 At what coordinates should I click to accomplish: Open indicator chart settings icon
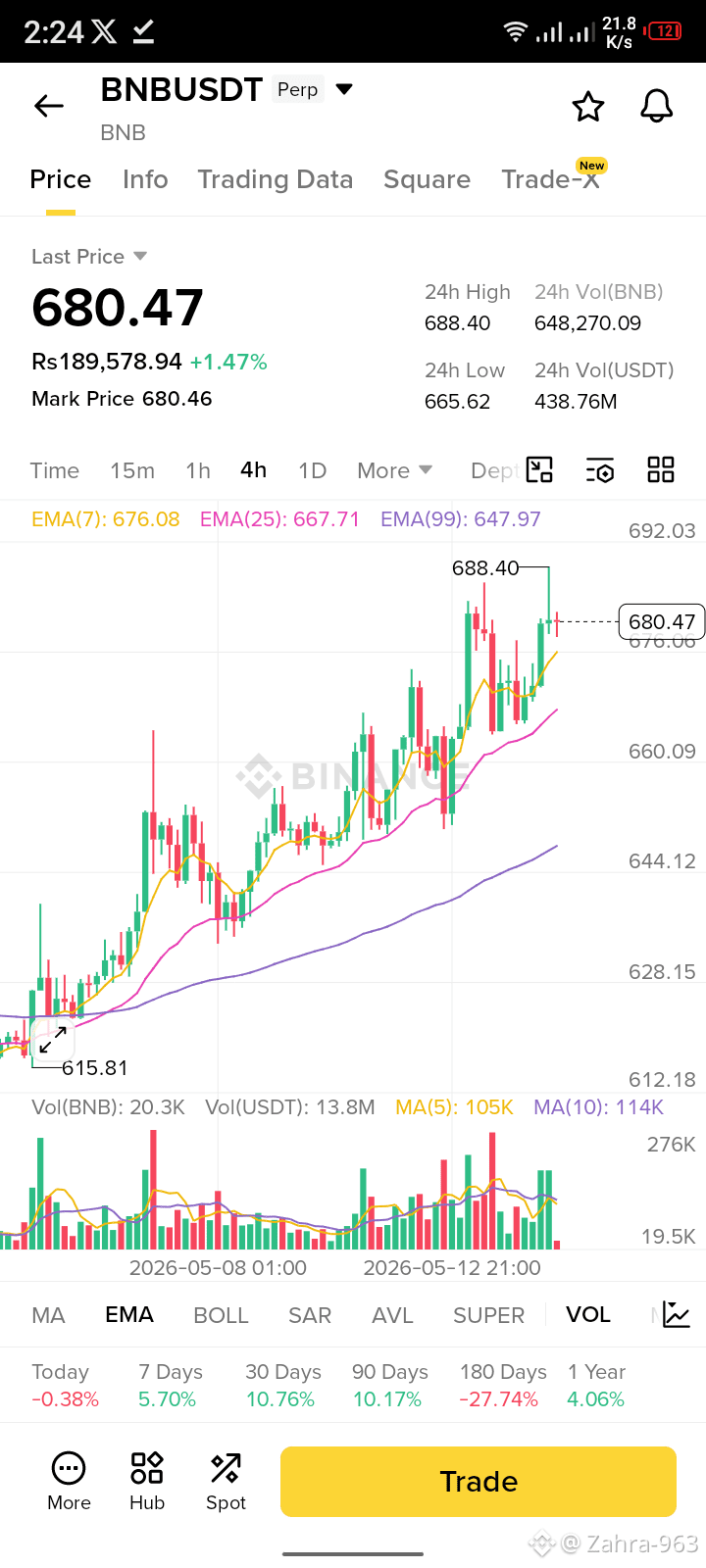click(x=677, y=1315)
